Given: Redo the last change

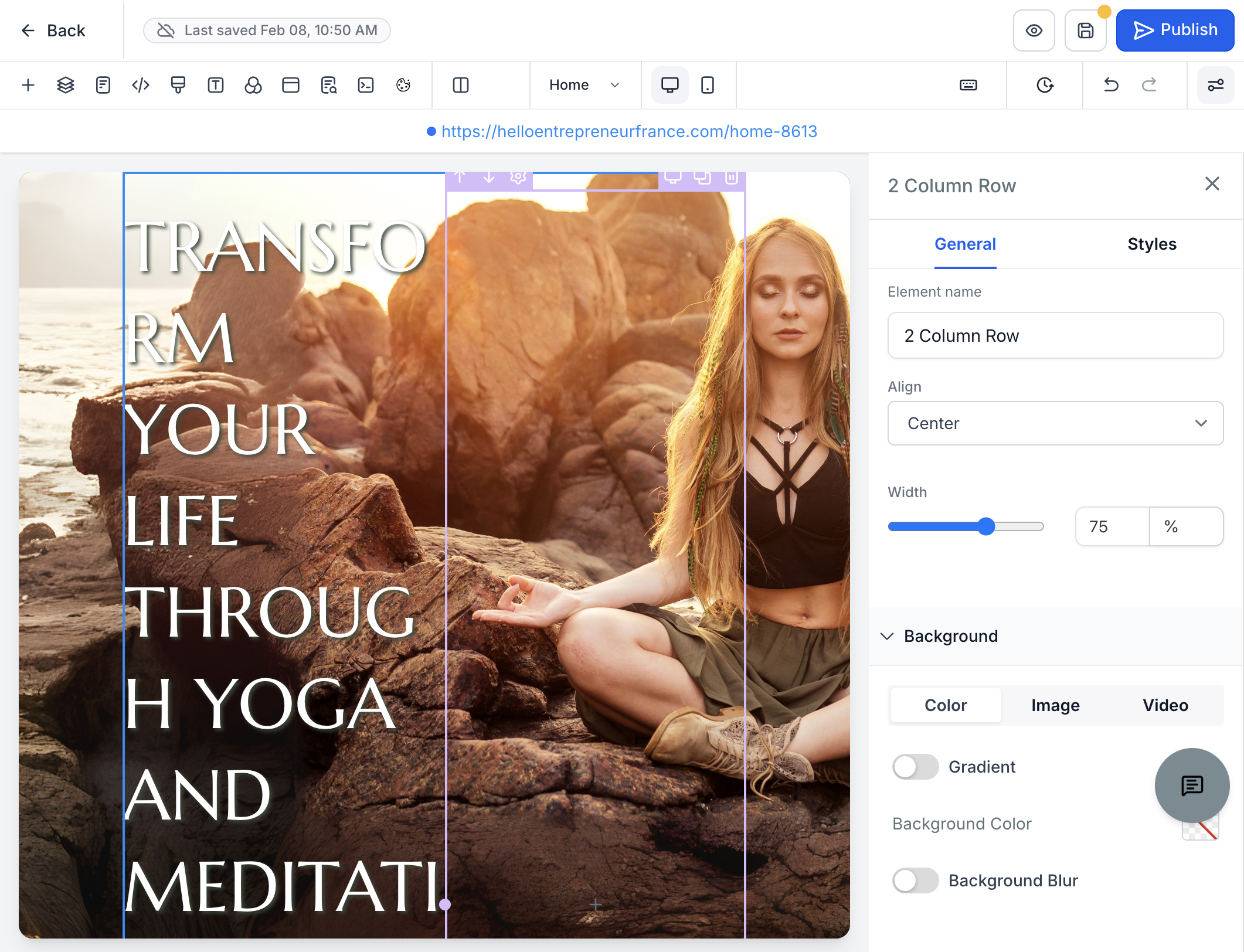Looking at the screenshot, I should (1149, 86).
